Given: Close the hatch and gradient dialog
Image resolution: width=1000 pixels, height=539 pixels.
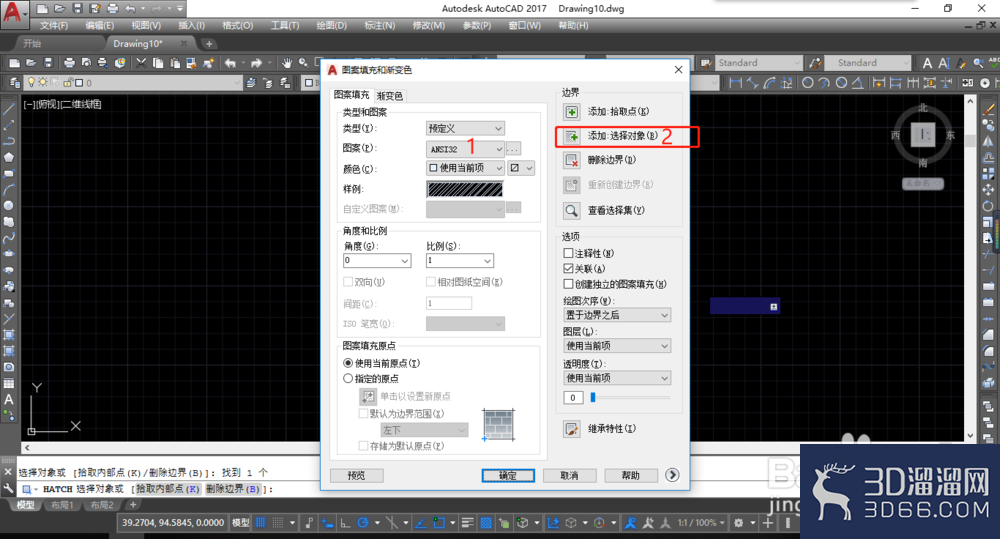Looking at the screenshot, I should pos(679,70).
